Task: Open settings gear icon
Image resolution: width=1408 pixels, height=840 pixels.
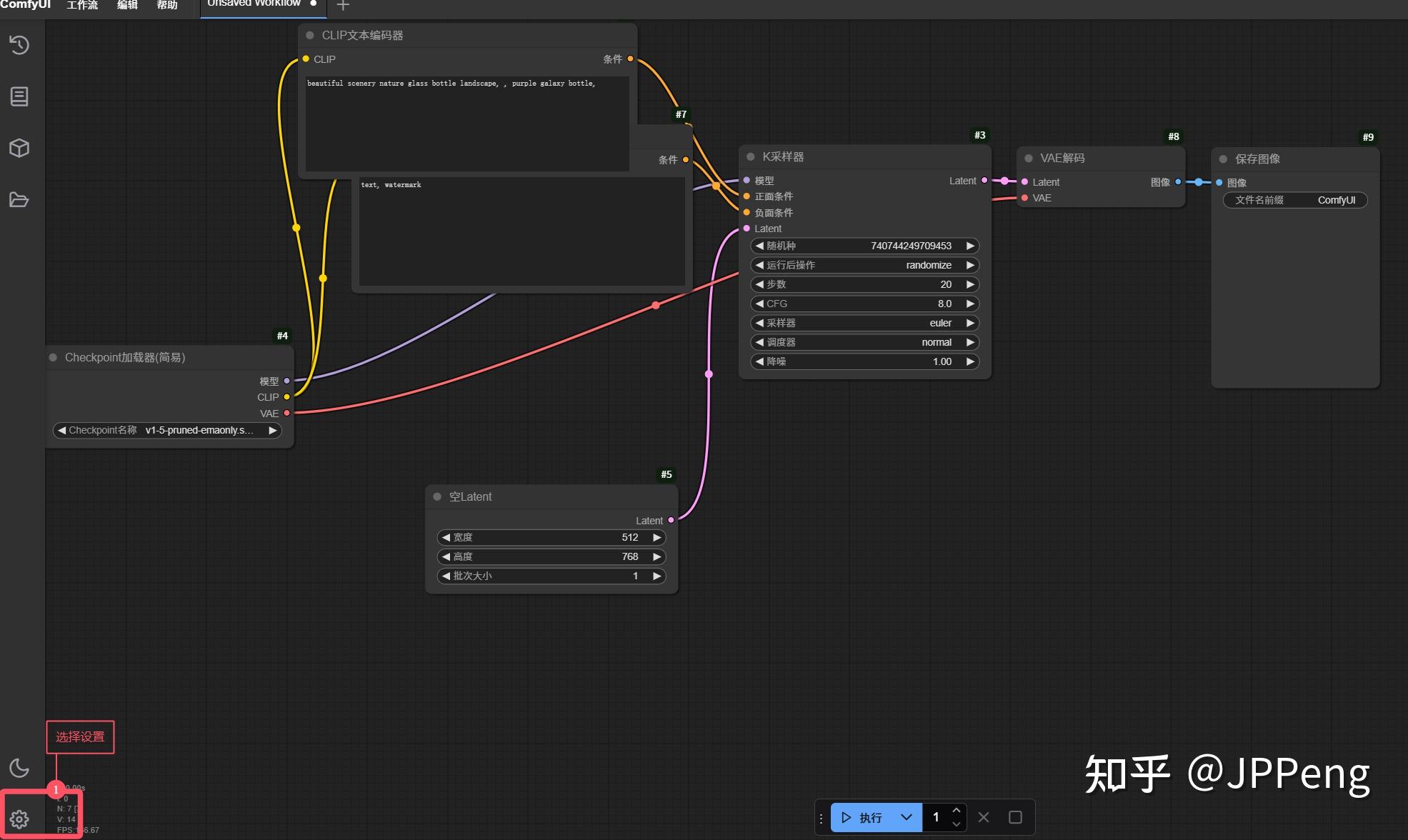Action: pyautogui.click(x=19, y=819)
